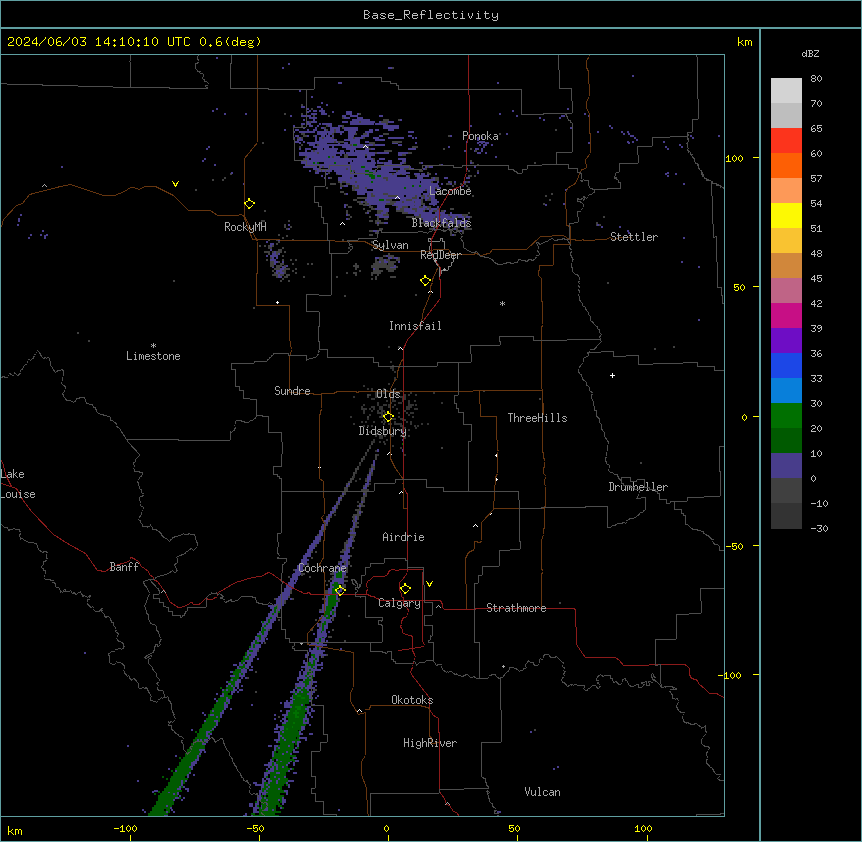This screenshot has width=862, height=842.
Task: Click the yellow v marker east of Calgary
Action: [429, 584]
